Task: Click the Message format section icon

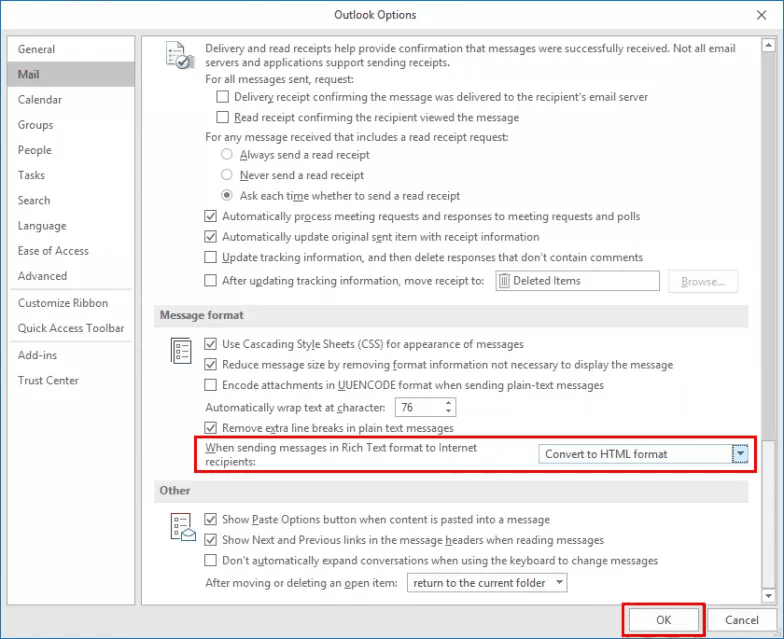Action: 181,350
